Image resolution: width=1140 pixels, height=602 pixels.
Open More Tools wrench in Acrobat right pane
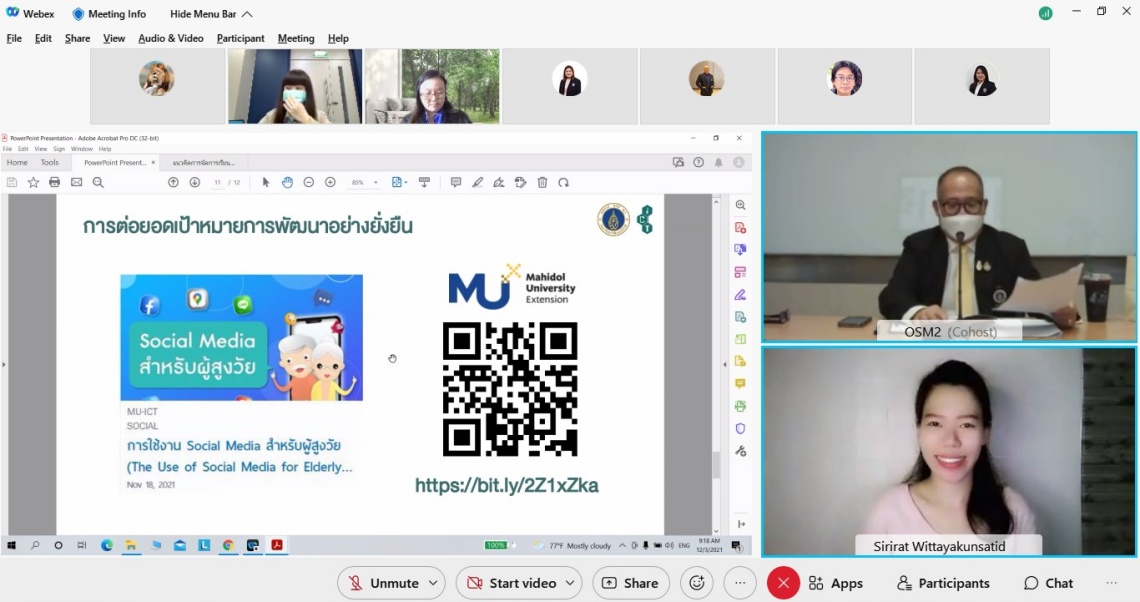(x=740, y=451)
